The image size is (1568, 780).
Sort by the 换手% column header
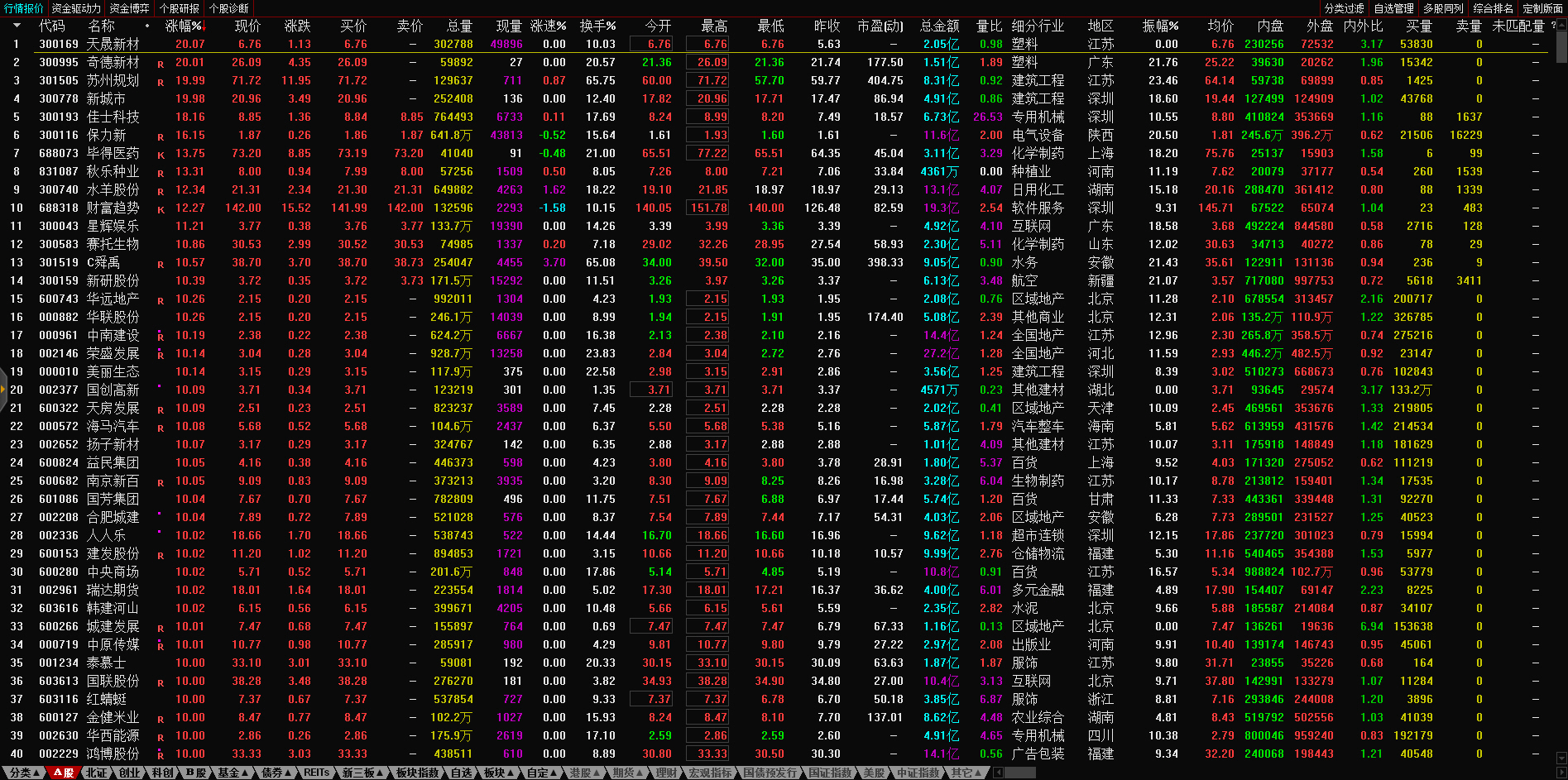597,26
